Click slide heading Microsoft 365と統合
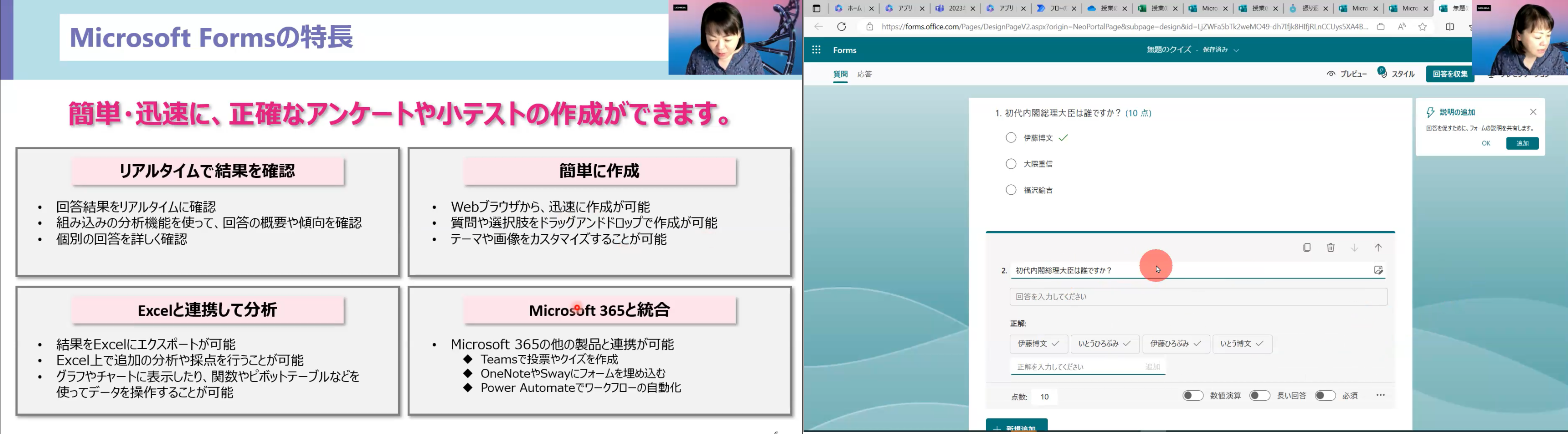The image size is (1568, 434). click(599, 310)
